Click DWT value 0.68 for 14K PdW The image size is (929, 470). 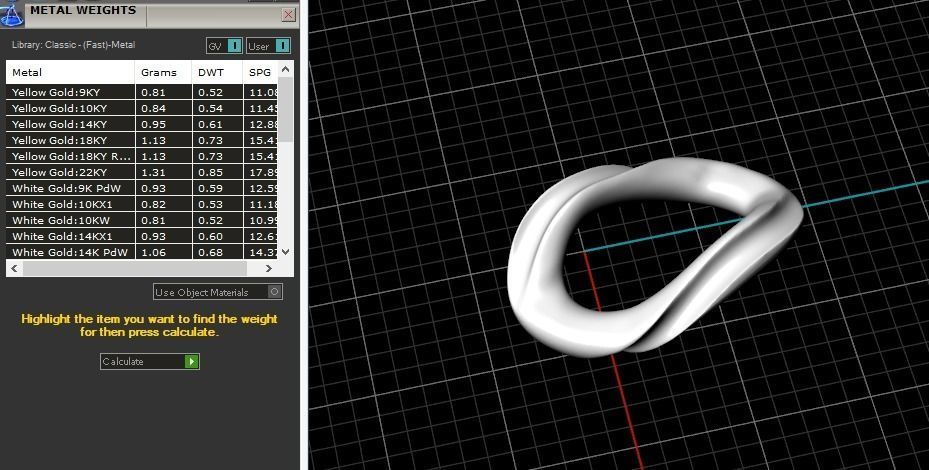pos(210,252)
